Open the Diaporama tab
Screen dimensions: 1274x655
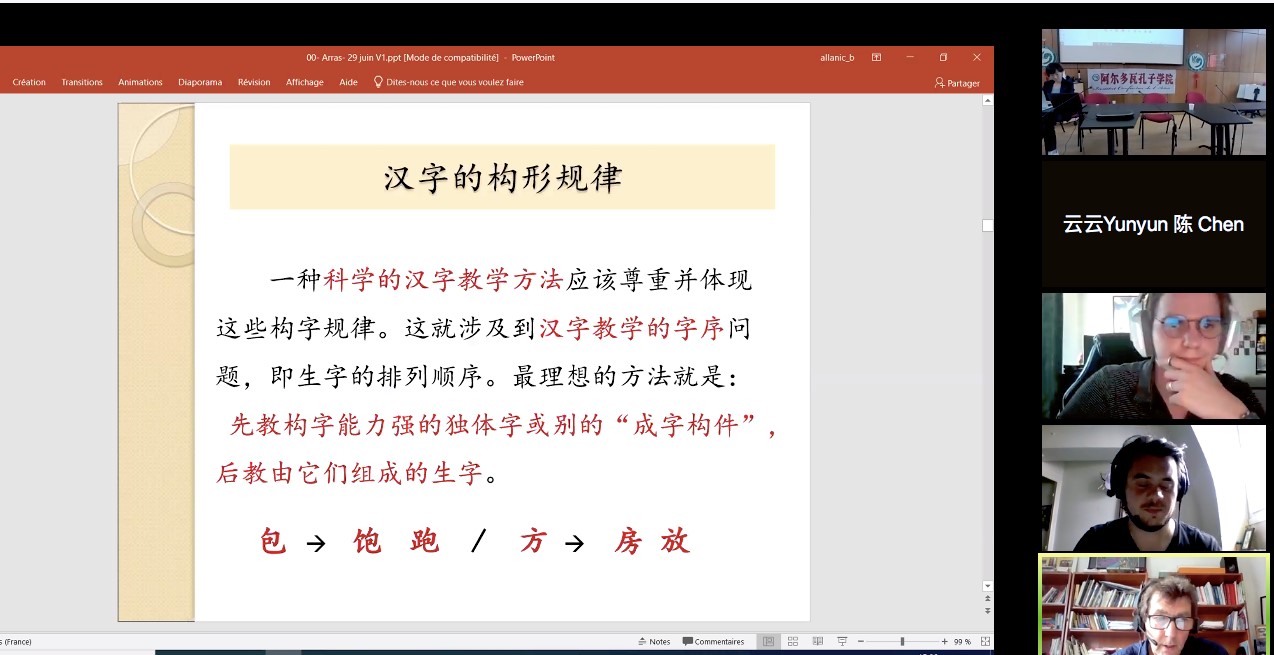coord(200,82)
